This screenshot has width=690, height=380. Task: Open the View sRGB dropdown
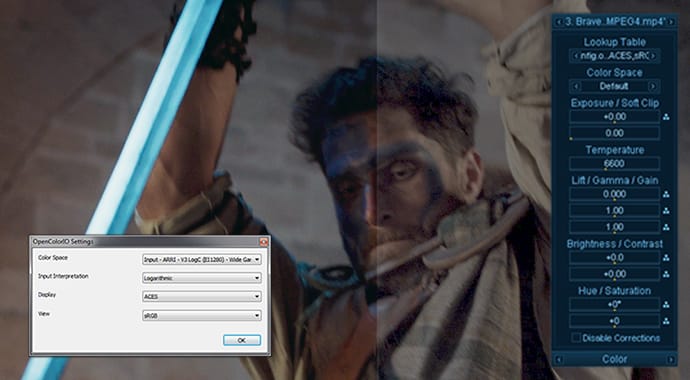pyautogui.click(x=202, y=315)
